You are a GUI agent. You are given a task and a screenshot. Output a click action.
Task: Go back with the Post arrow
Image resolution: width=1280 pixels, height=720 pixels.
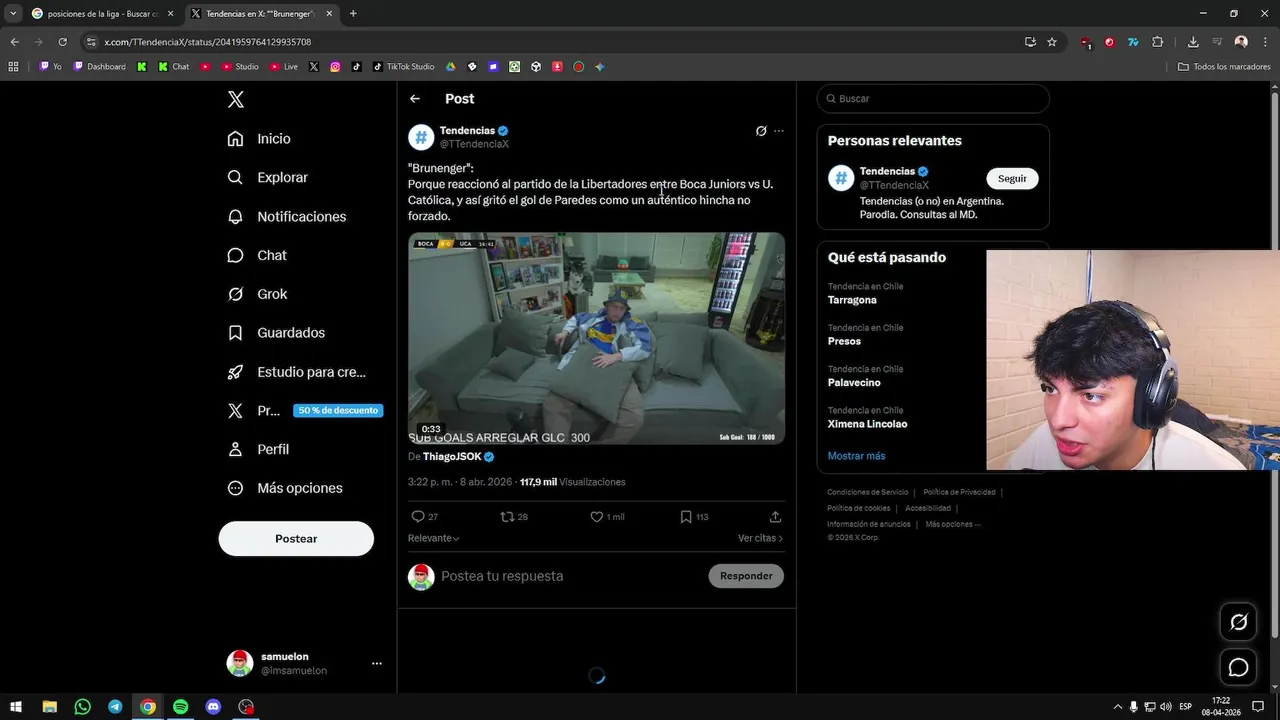[415, 99]
